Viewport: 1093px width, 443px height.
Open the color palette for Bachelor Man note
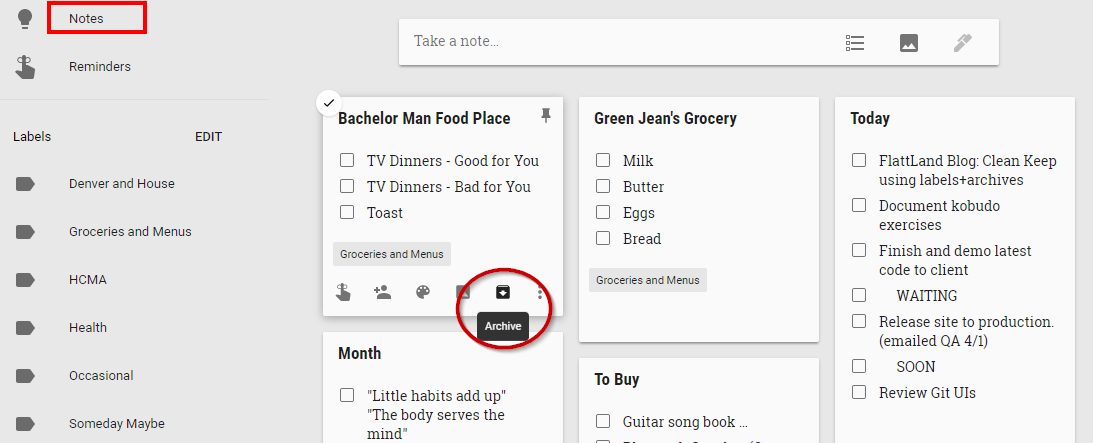click(423, 293)
